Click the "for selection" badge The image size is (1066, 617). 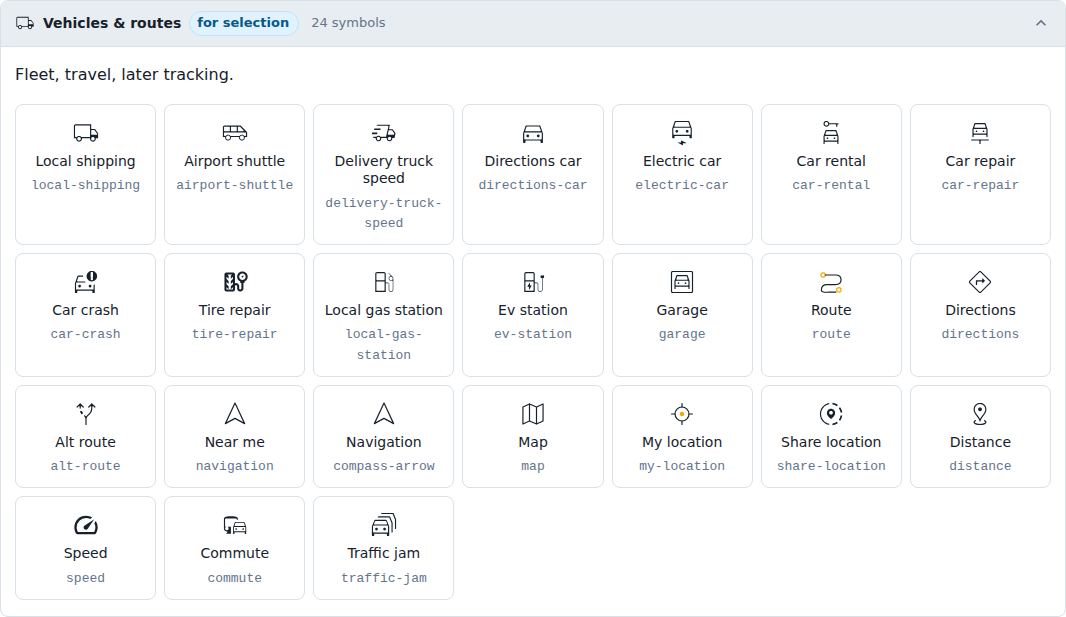point(243,22)
